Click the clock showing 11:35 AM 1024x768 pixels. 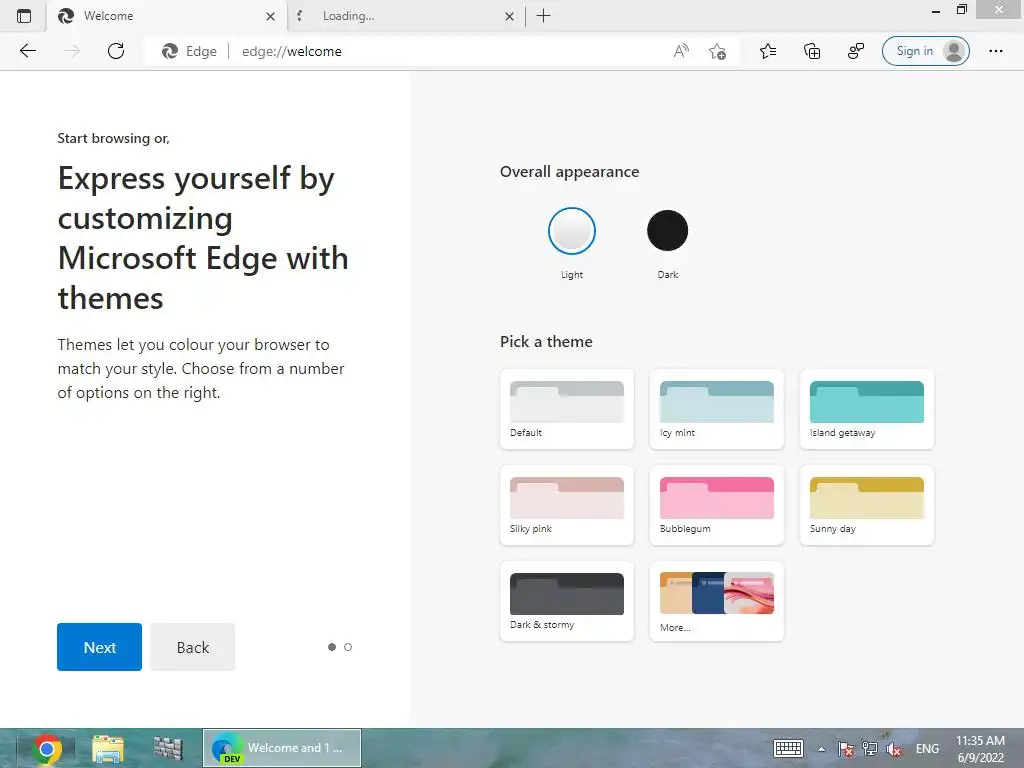click(980, 749)
